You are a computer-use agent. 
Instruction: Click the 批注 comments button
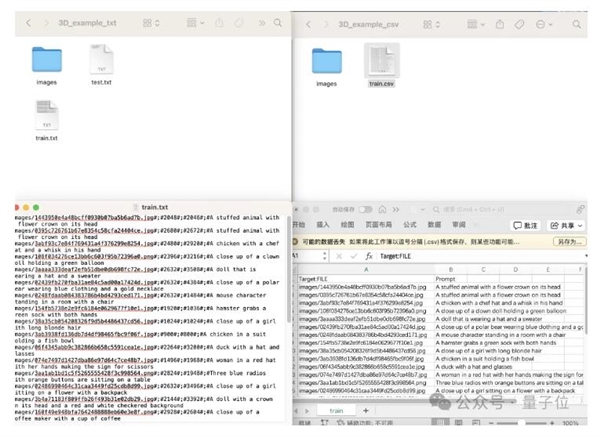[525, 225]
